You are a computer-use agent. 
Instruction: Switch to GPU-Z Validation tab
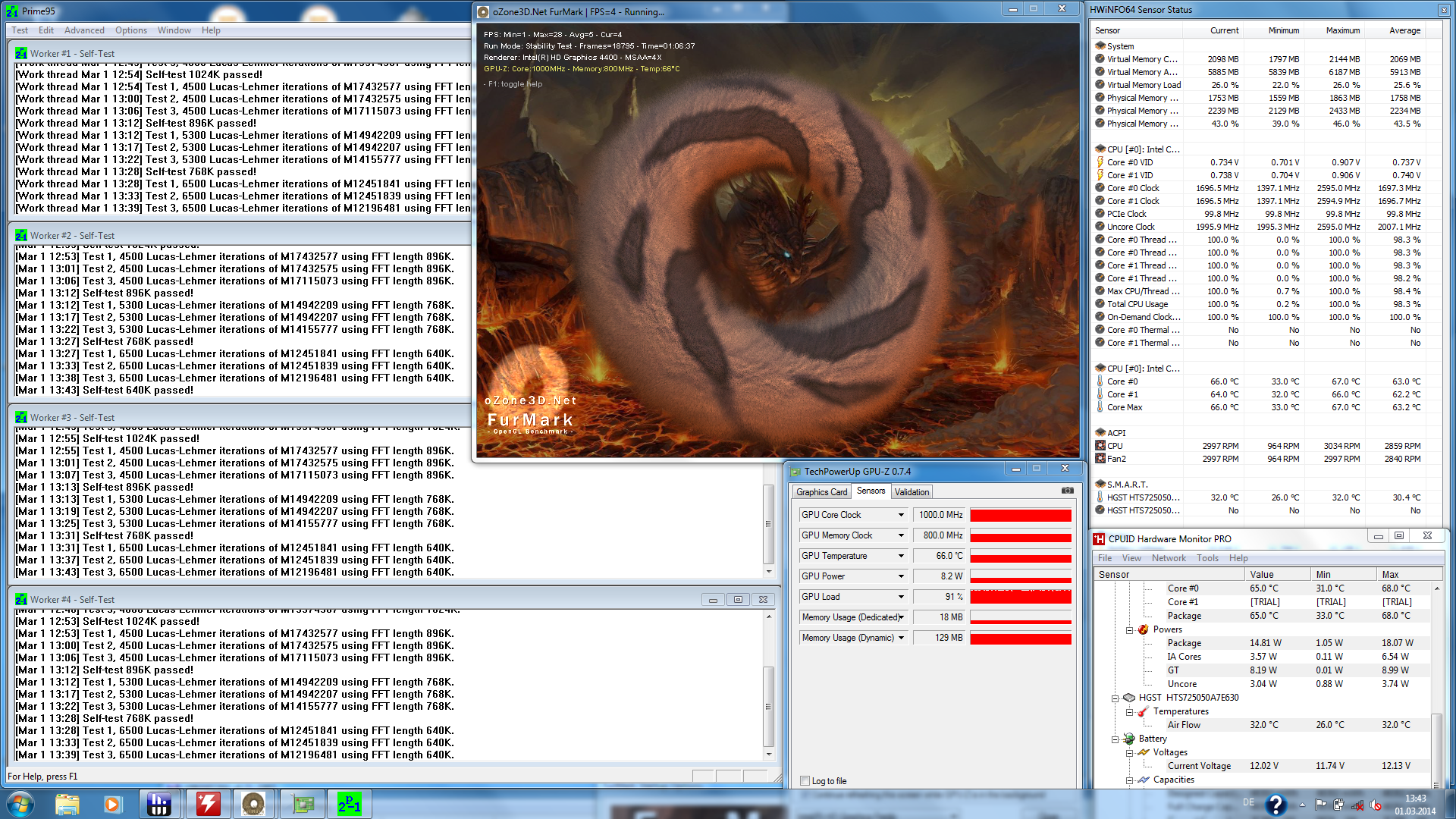[912, 492]
